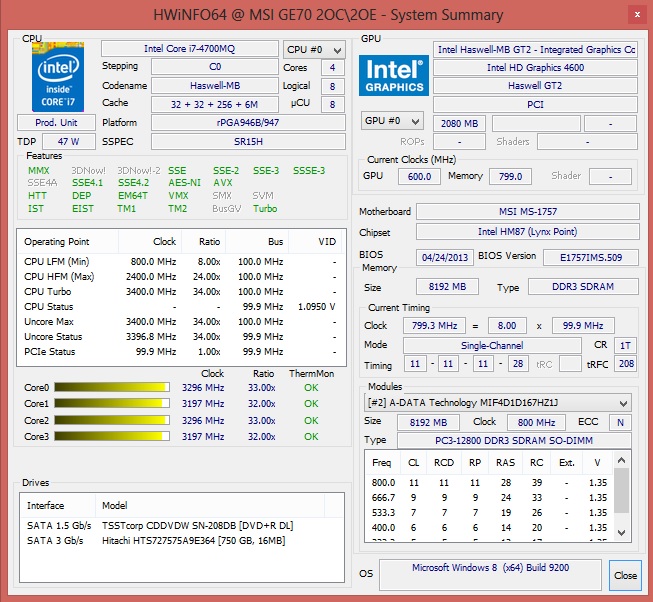
Task: Click the GPU memory clock 799.0 field
Action: [x=510, y=177]
